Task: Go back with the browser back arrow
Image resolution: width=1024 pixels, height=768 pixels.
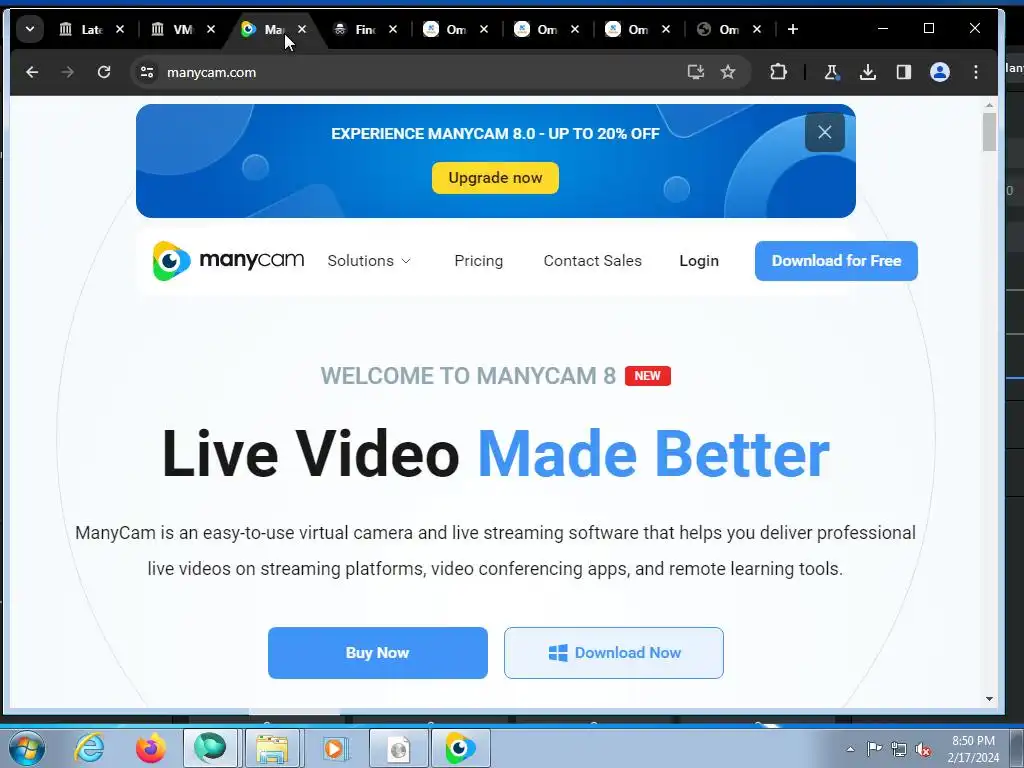Action: point(32,72)
